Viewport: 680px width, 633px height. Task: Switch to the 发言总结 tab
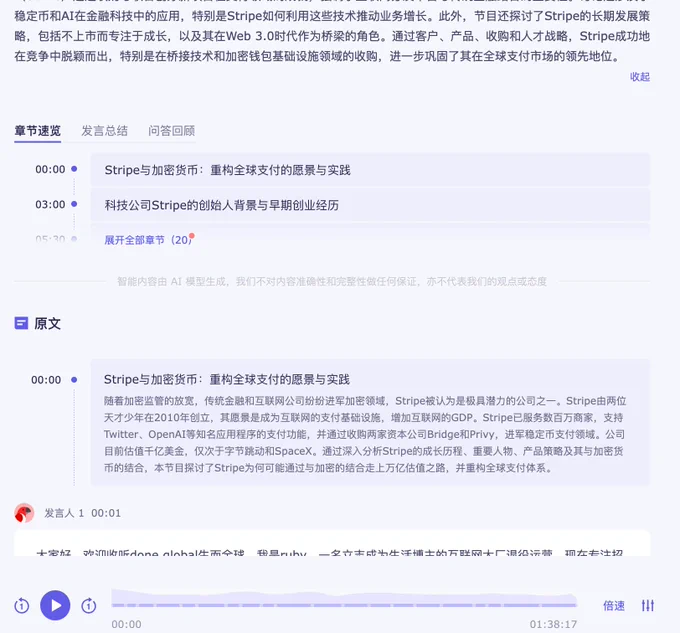coord(105,131)
